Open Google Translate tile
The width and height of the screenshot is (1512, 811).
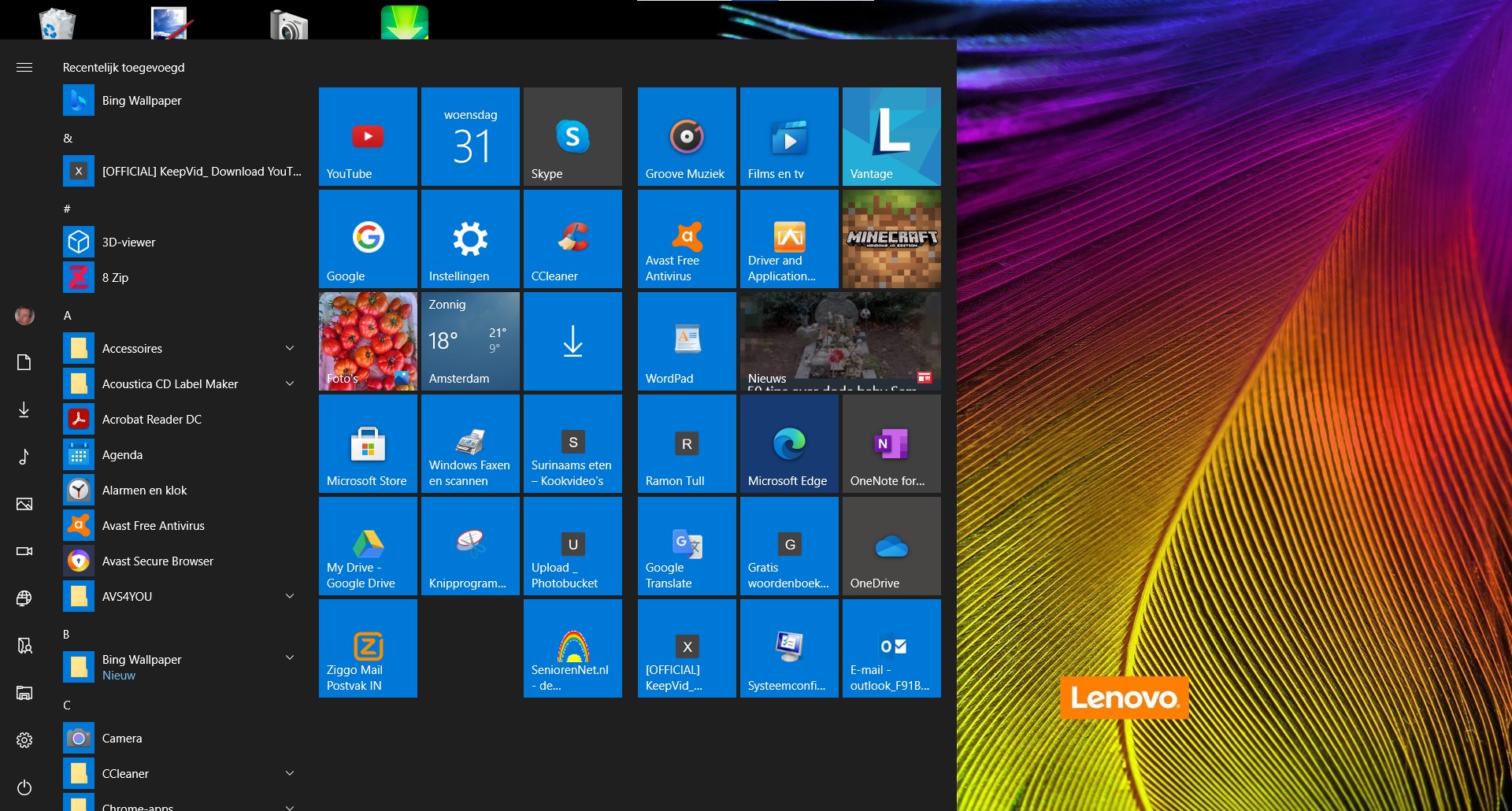click(x=687, y=546)
